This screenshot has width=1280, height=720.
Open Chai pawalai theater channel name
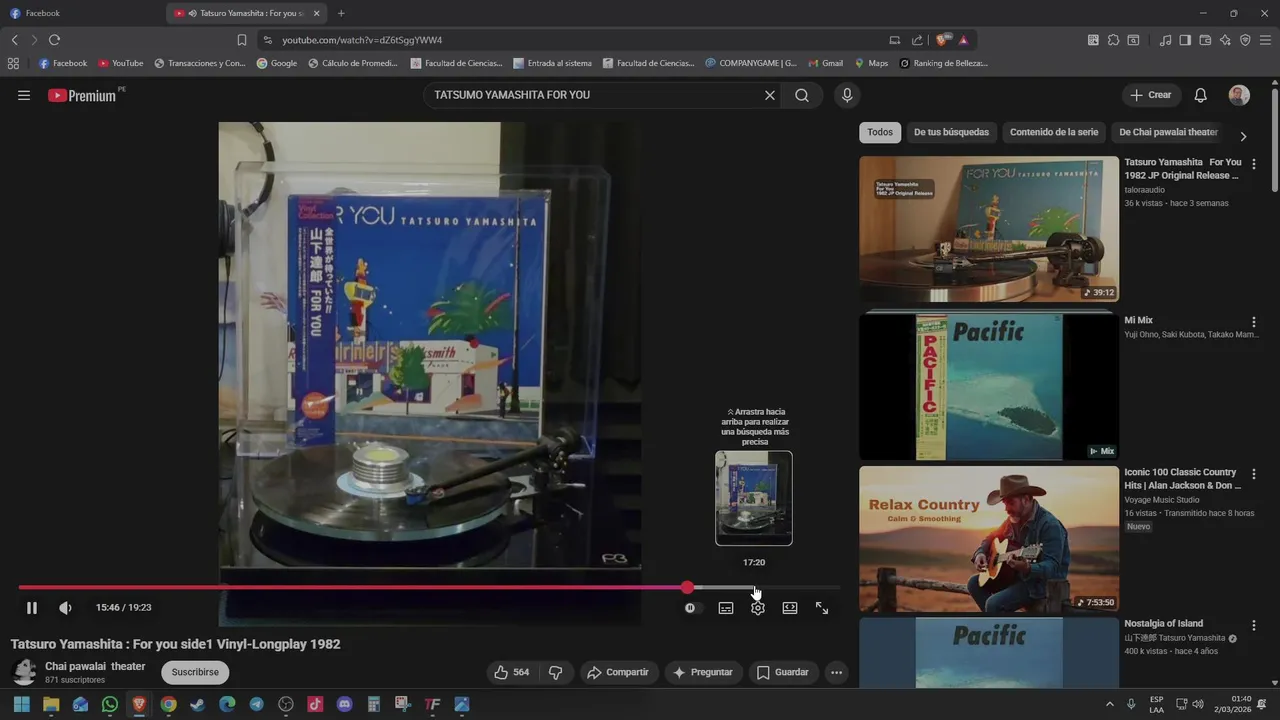95,666
